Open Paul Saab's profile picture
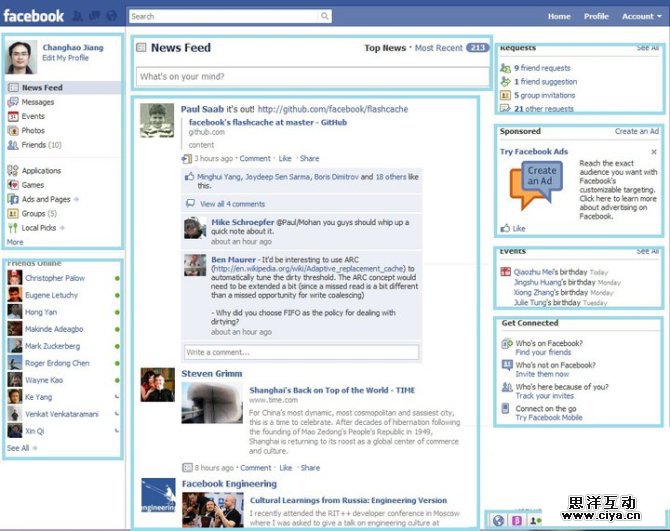The height and width of the screenshot is (531, 670). click(157, 120)
